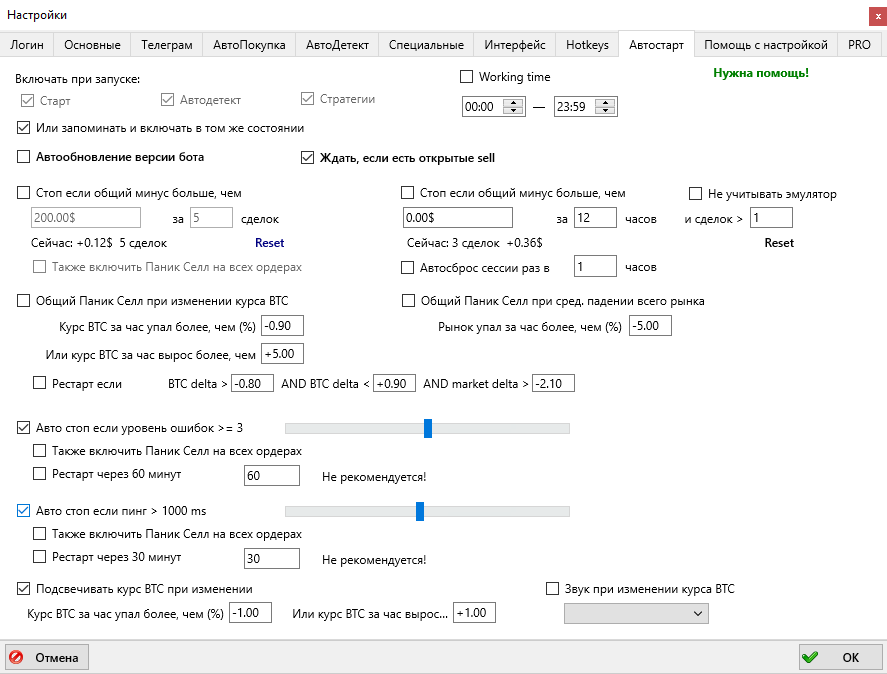Decrease the 23:59 end time with down arrow

(605, 110)
